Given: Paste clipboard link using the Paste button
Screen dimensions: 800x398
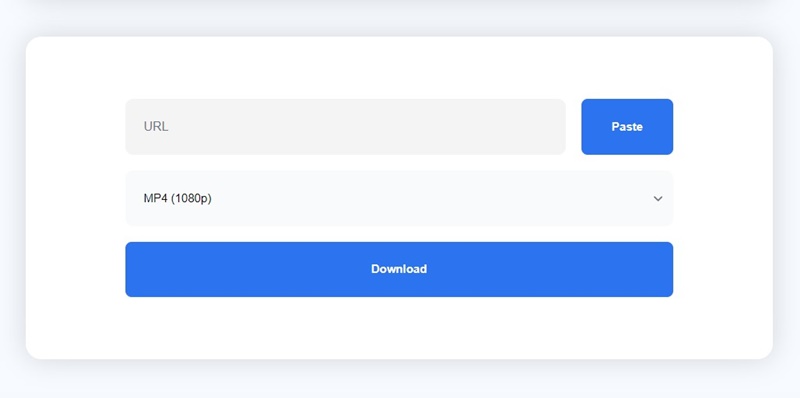Looking at the screenshot, I should coord(627,127).
